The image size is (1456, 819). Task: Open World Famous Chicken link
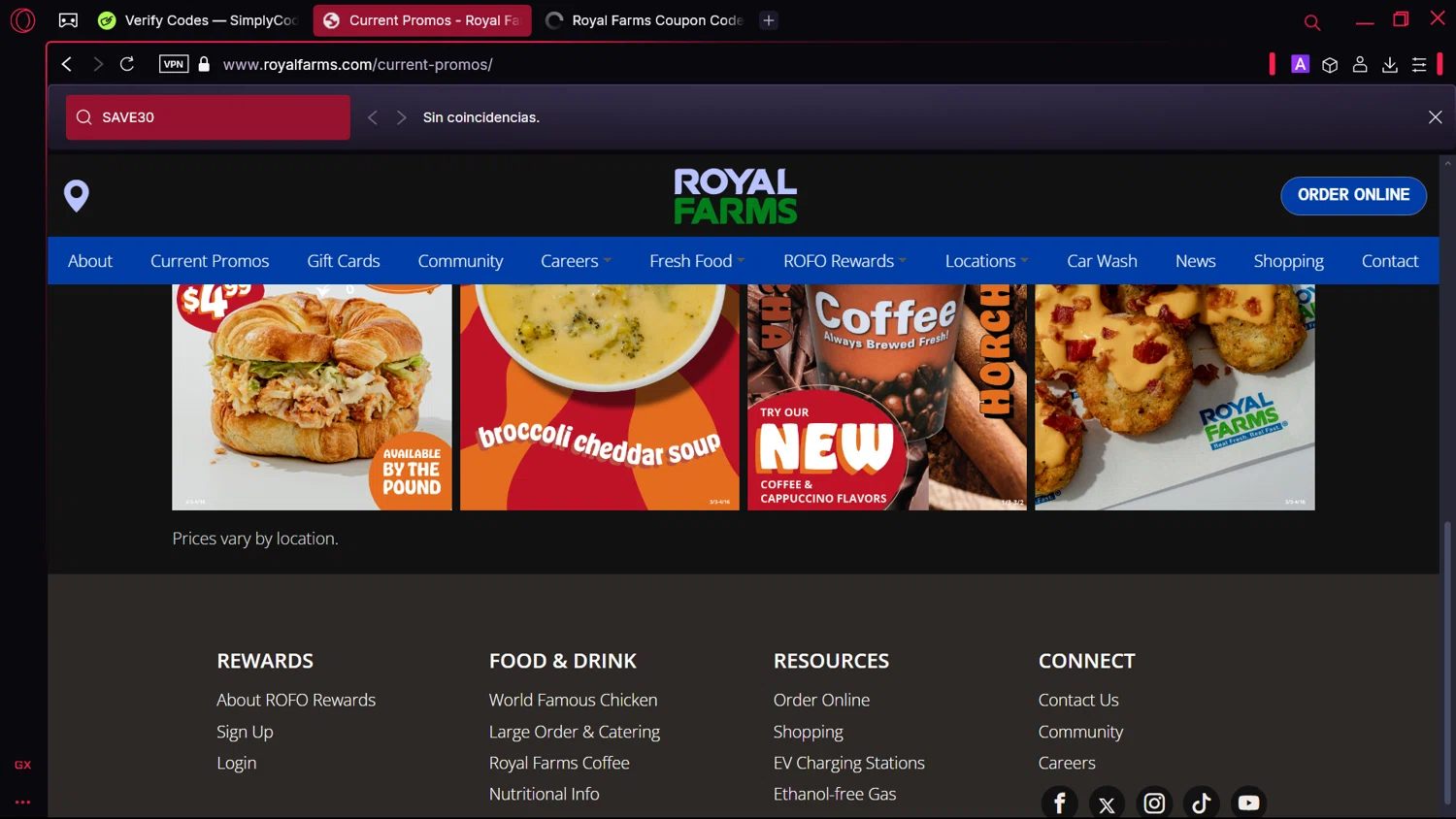[x=573, y=700]
